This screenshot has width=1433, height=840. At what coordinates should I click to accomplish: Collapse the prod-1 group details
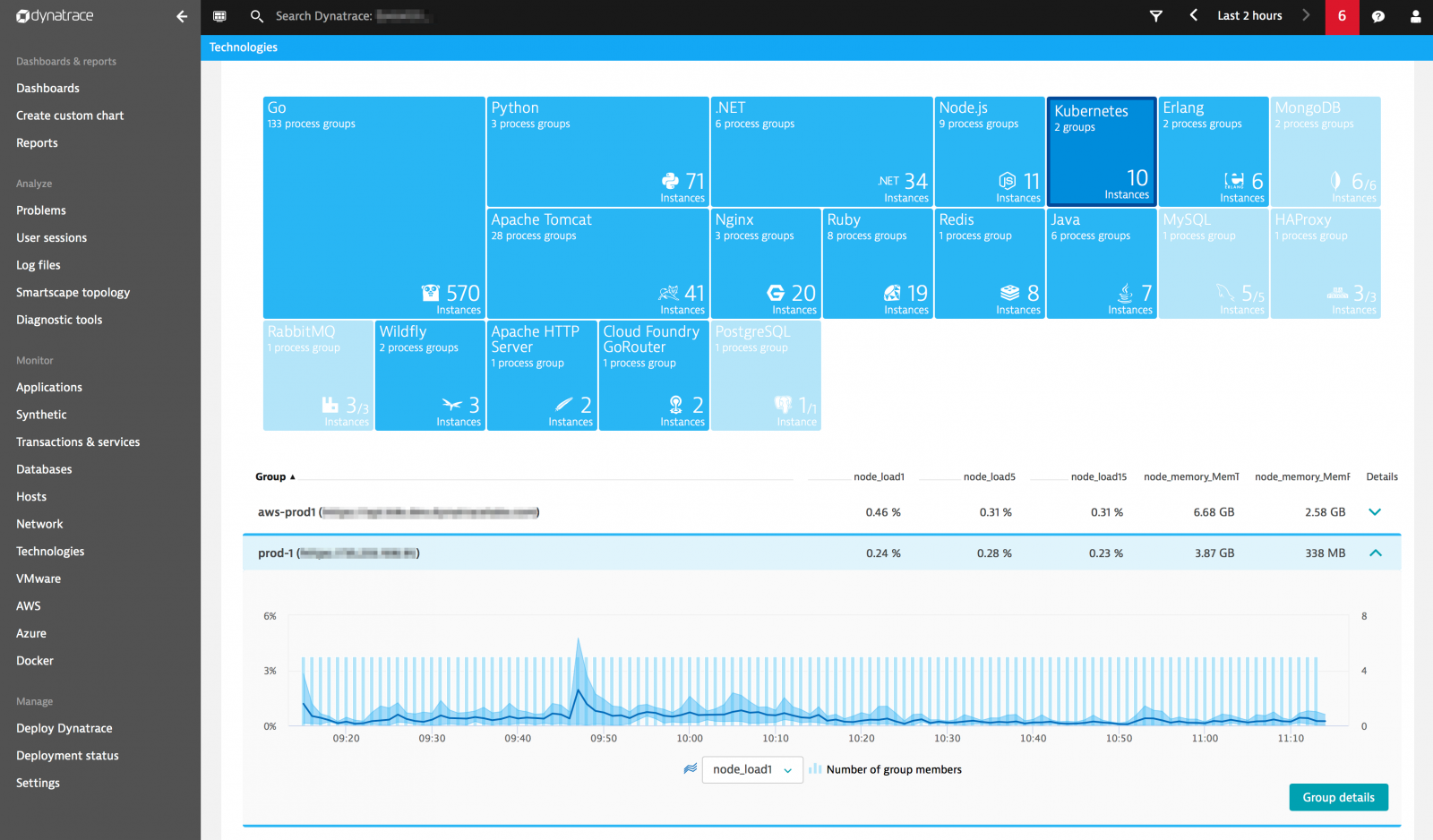[x=1376, y=553]
